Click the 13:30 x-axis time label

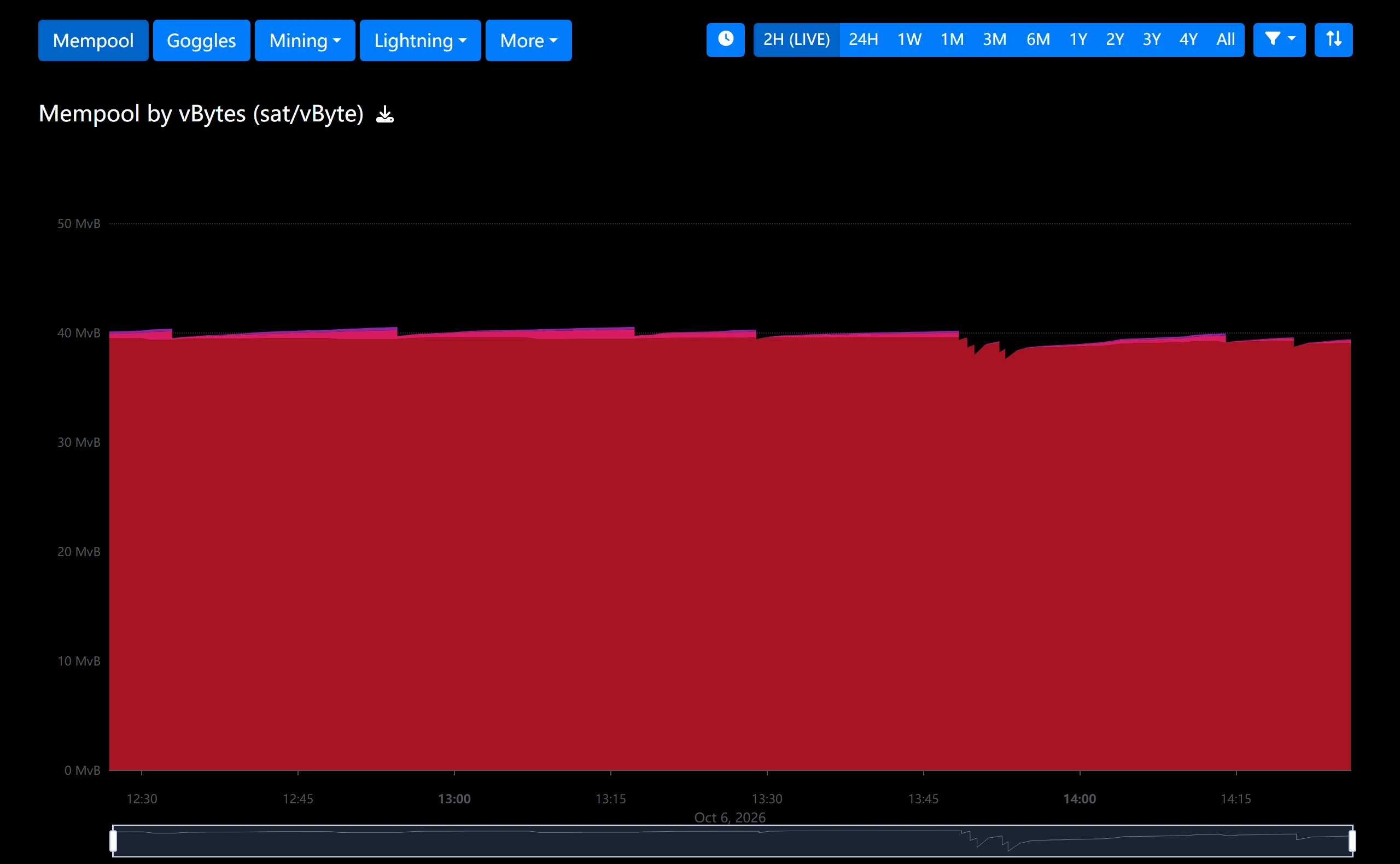767,799
